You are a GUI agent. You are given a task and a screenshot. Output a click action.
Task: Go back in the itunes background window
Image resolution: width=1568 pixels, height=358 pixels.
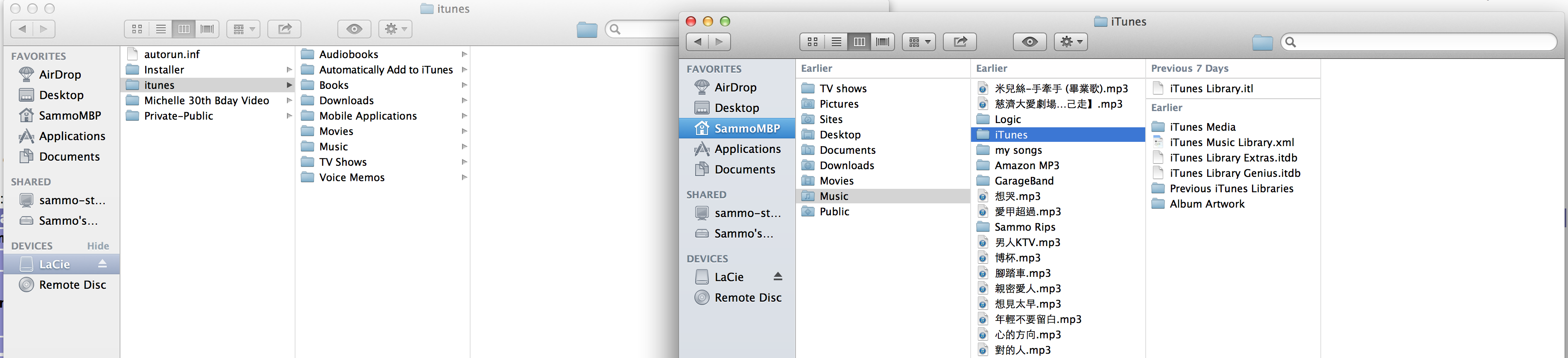pos(22,29)
